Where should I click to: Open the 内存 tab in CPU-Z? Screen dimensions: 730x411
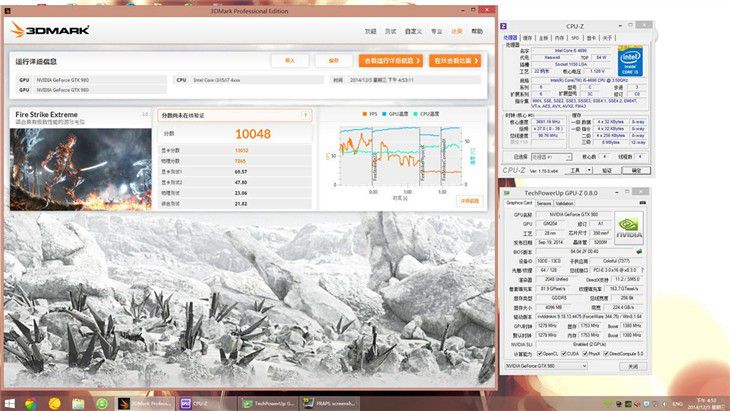559,38
